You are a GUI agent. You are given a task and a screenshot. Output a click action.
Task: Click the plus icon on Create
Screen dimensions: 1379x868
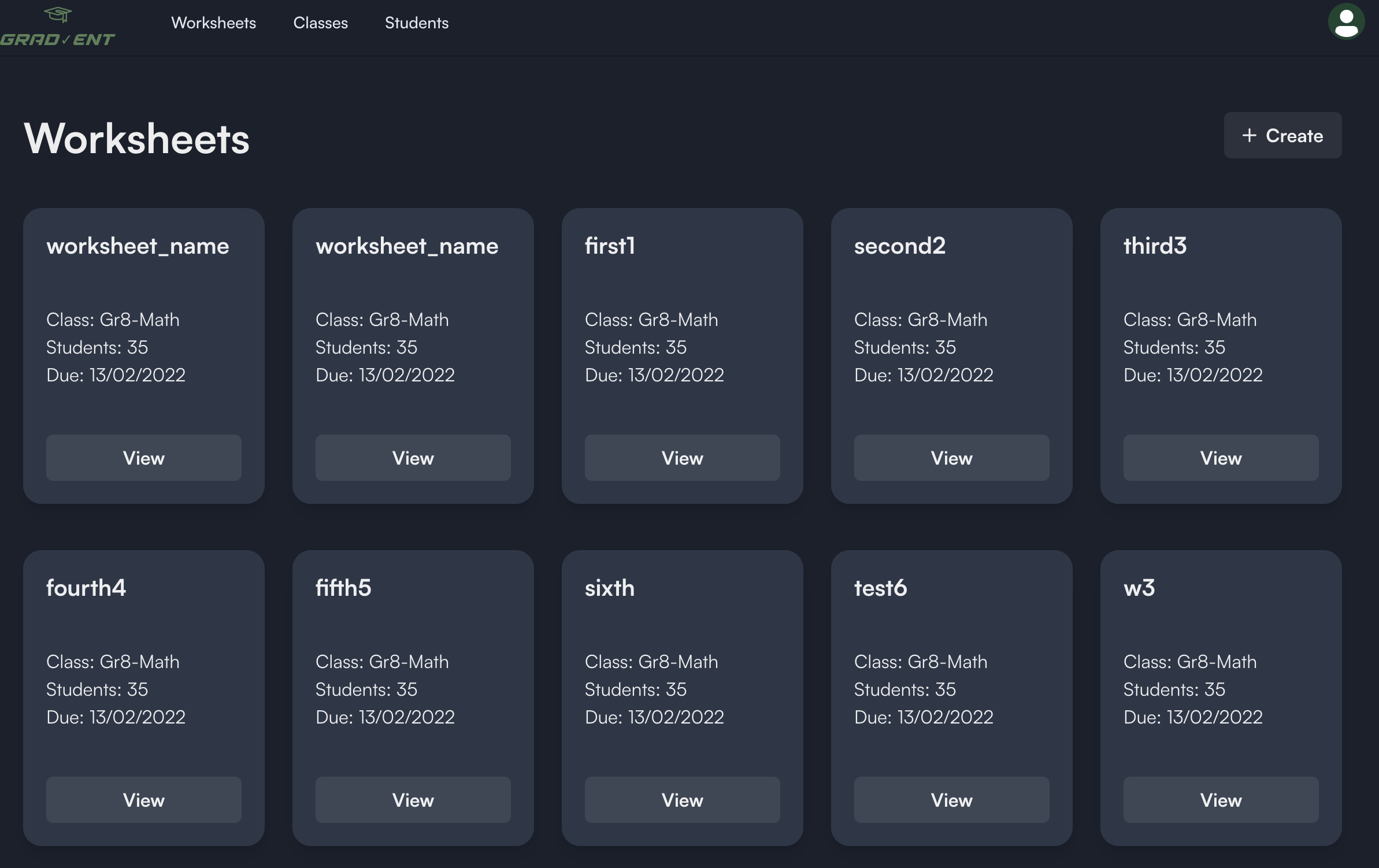click(1249, 135)
